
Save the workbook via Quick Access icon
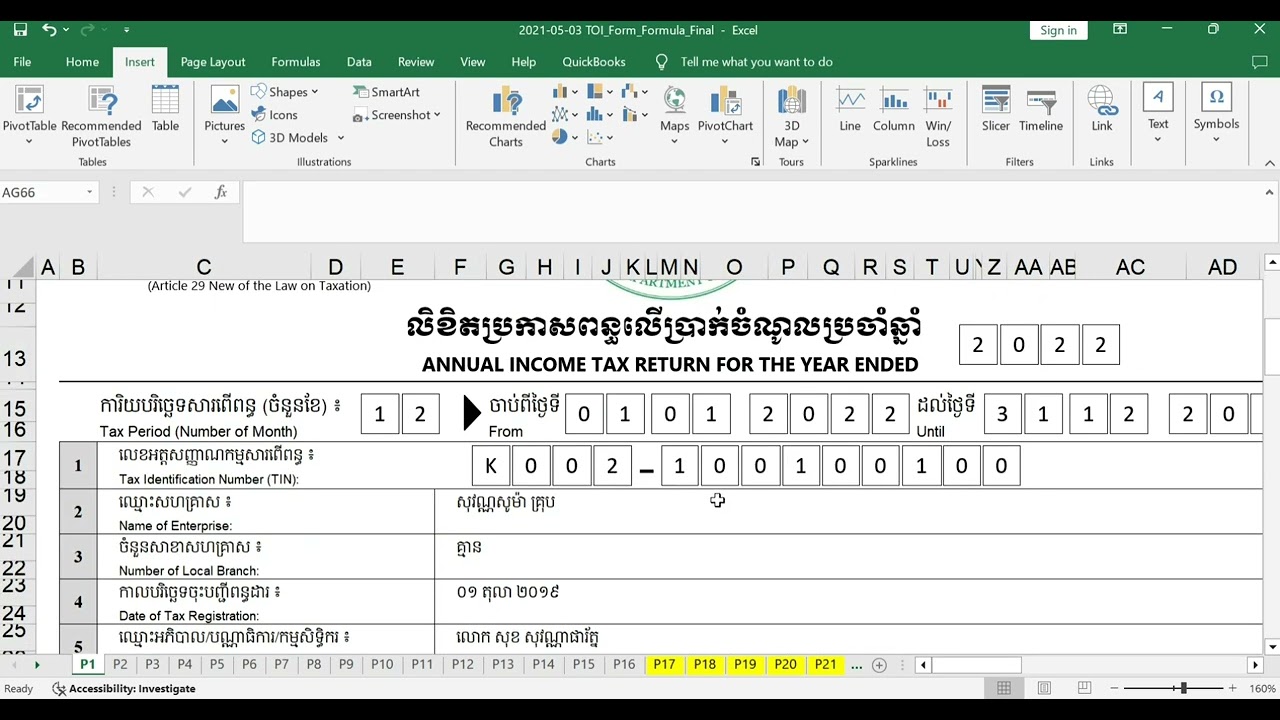tap(20, 30)
